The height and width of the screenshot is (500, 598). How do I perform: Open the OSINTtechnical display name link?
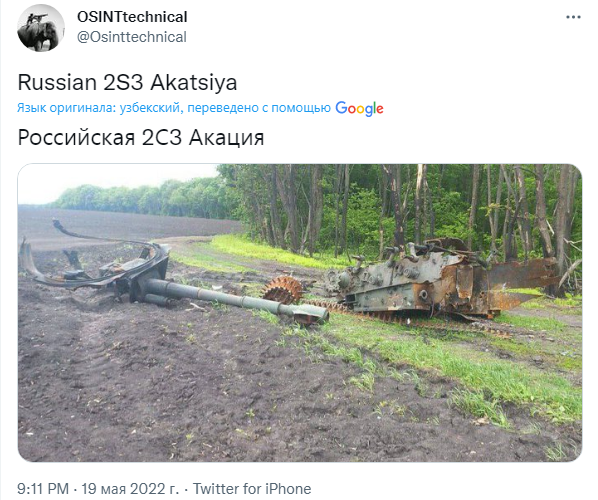click(132, 17)
